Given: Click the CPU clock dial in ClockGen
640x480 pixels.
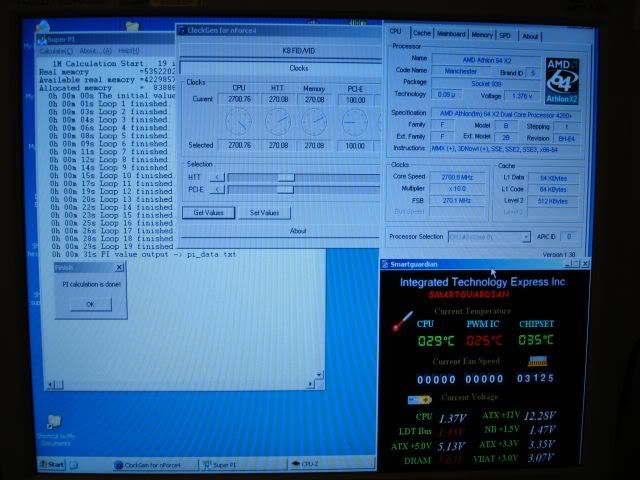Looking at the screenshot, I should (239, 122).
